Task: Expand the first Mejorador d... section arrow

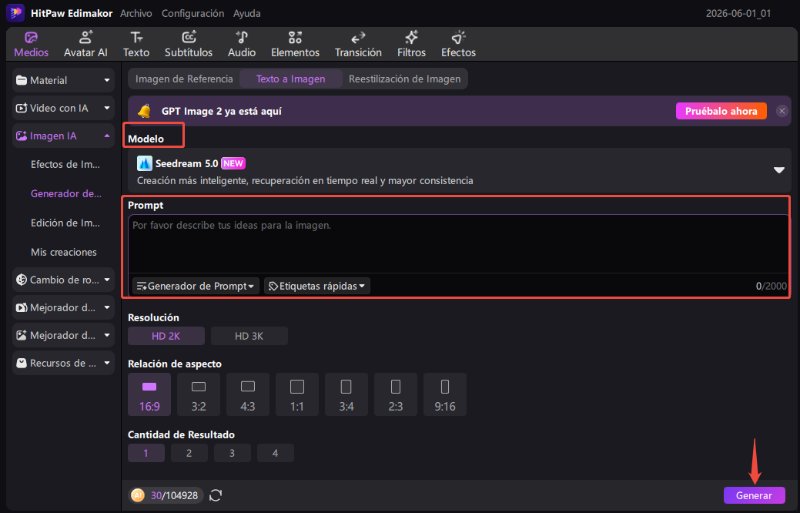Action: click(107, 308)
